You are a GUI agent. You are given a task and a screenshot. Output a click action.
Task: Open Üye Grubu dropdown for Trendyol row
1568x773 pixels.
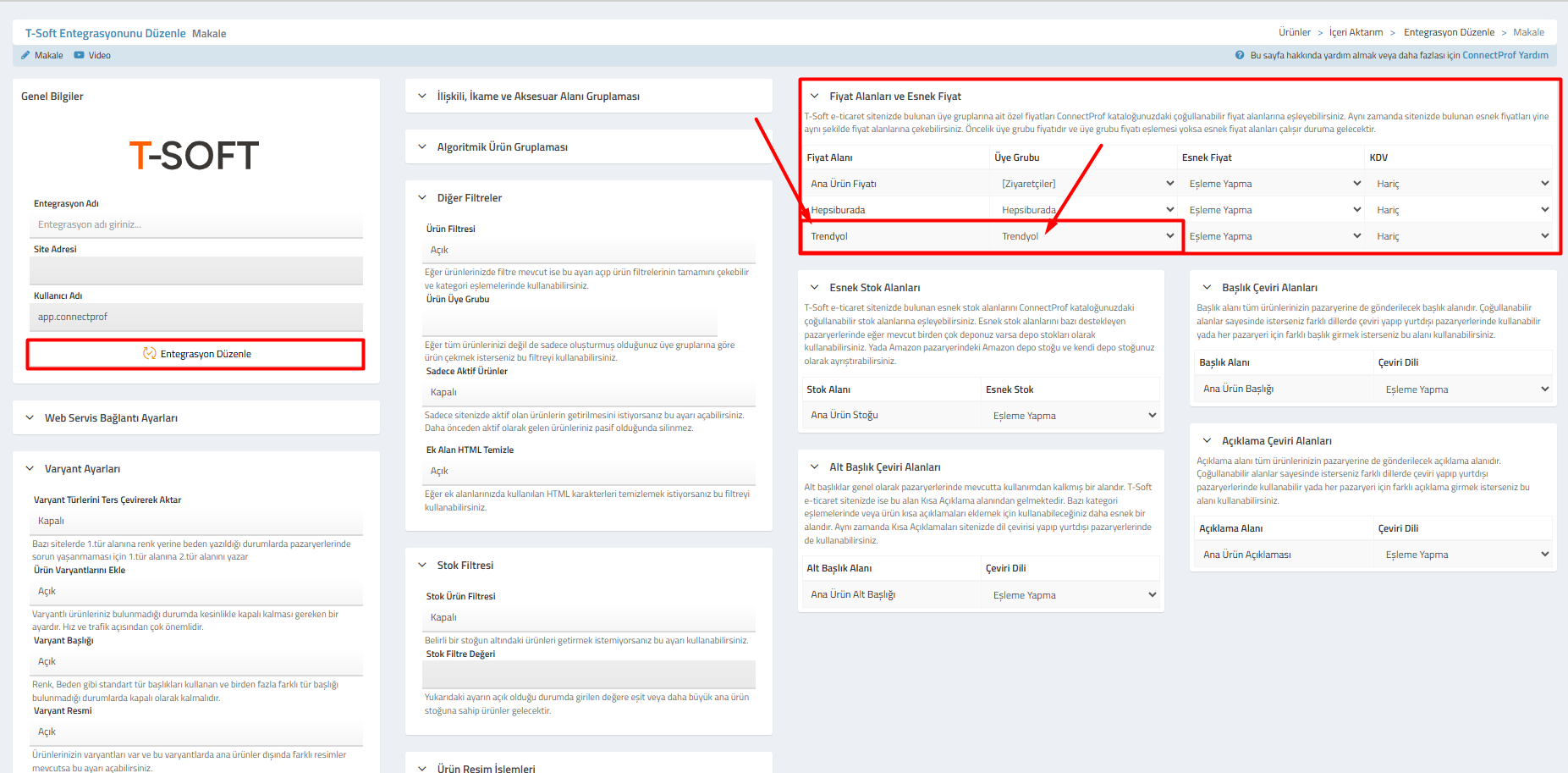point(1086,236)
